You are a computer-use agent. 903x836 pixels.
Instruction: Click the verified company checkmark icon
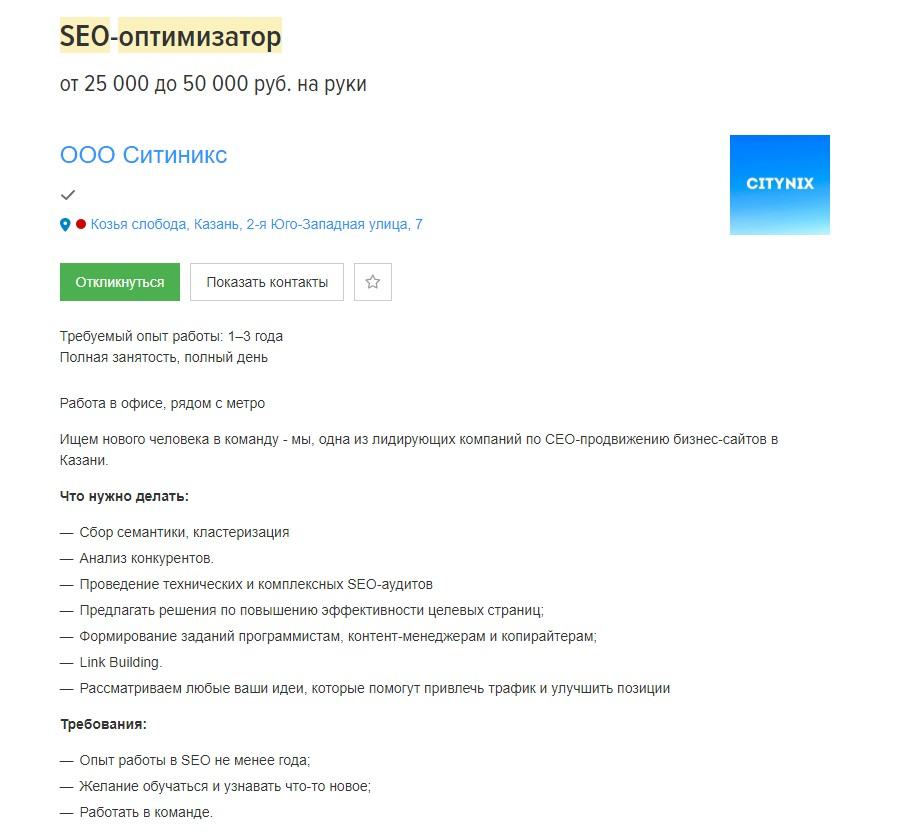tap(68, 195)
